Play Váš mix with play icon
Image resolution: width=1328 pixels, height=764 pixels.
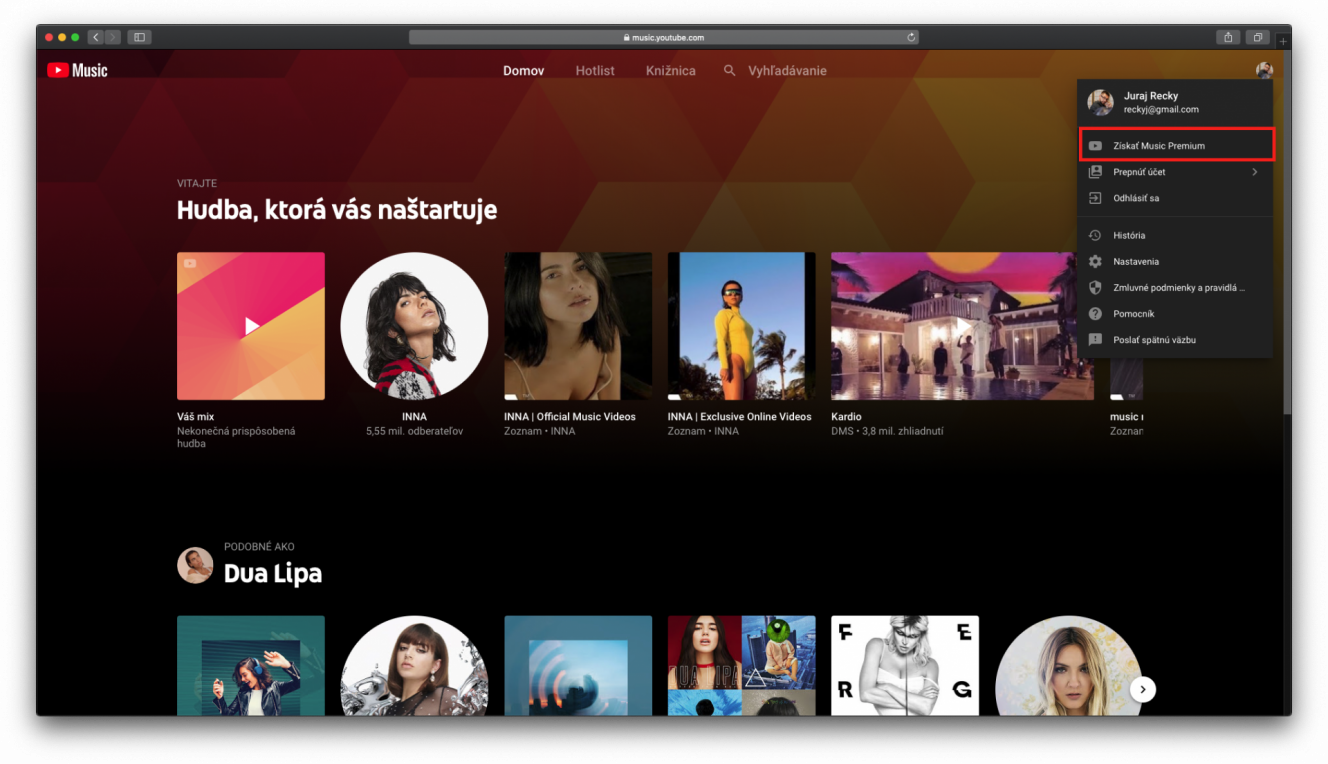(252, 326)
